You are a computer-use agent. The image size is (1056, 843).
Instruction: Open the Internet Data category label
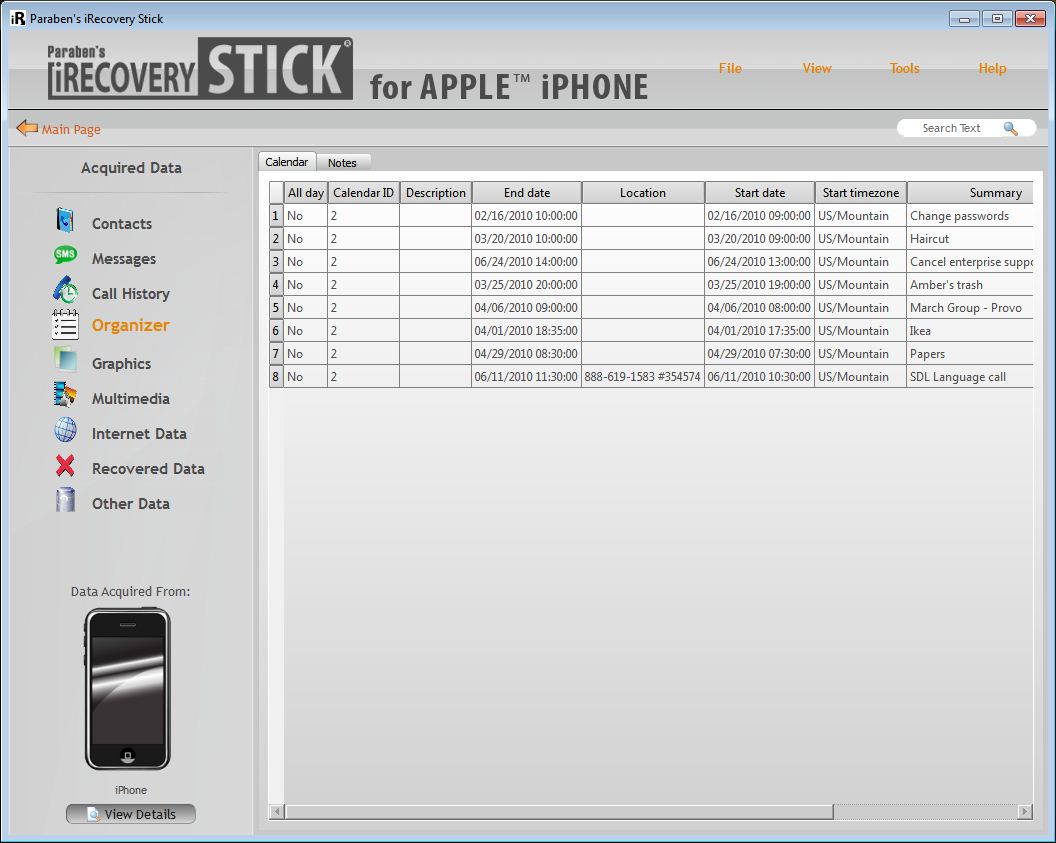point(139,434)
